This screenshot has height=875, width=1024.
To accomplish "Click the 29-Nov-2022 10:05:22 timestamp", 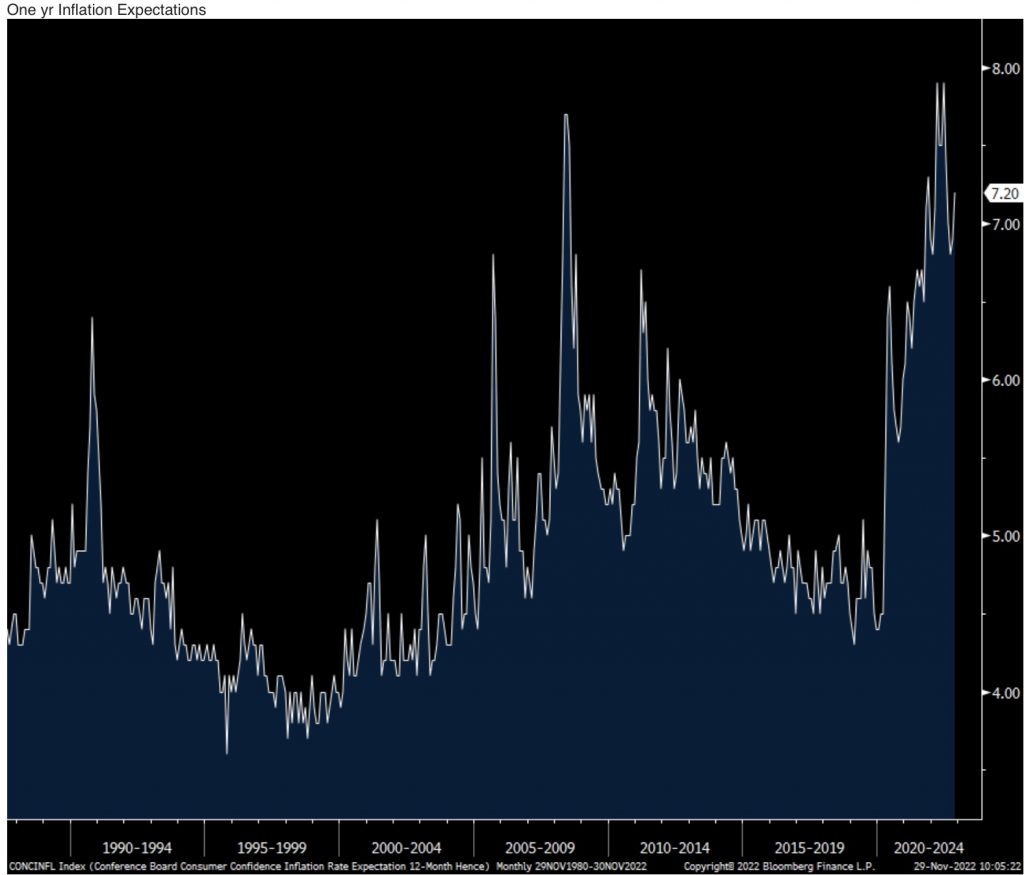I will pyautogui.click(x=965, y=866).
